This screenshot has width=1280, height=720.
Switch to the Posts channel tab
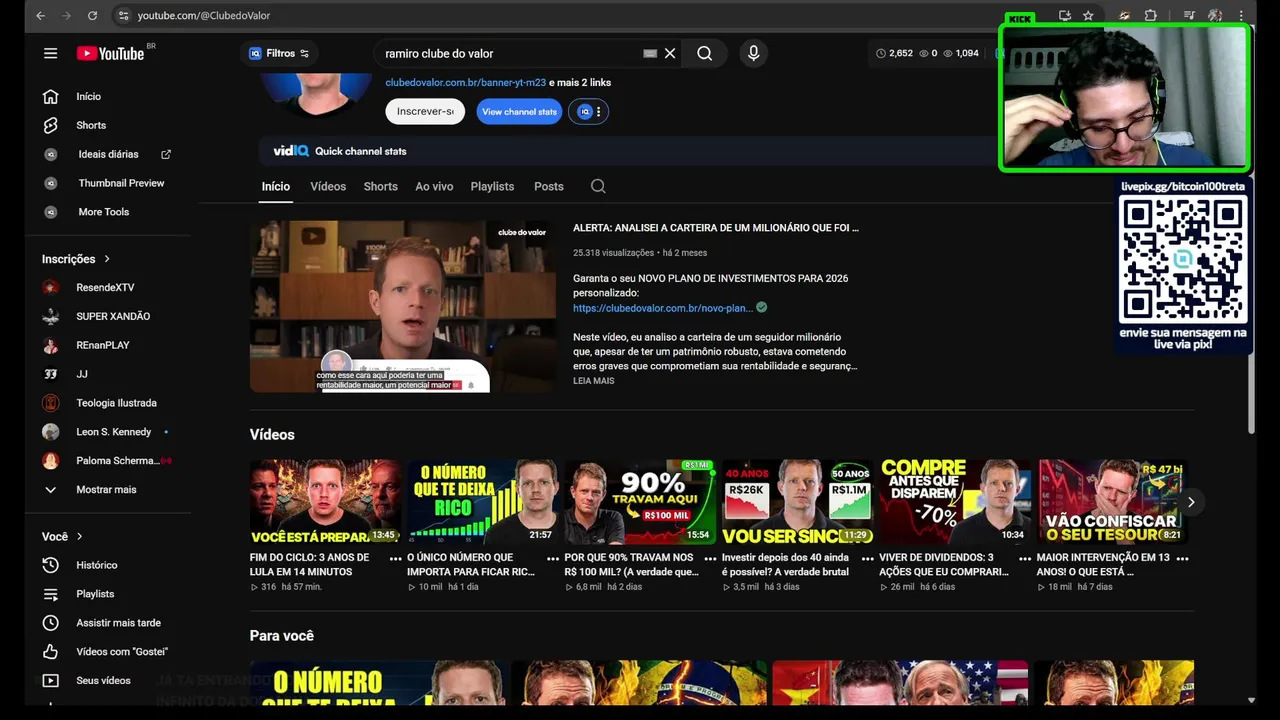coord(549,186)
